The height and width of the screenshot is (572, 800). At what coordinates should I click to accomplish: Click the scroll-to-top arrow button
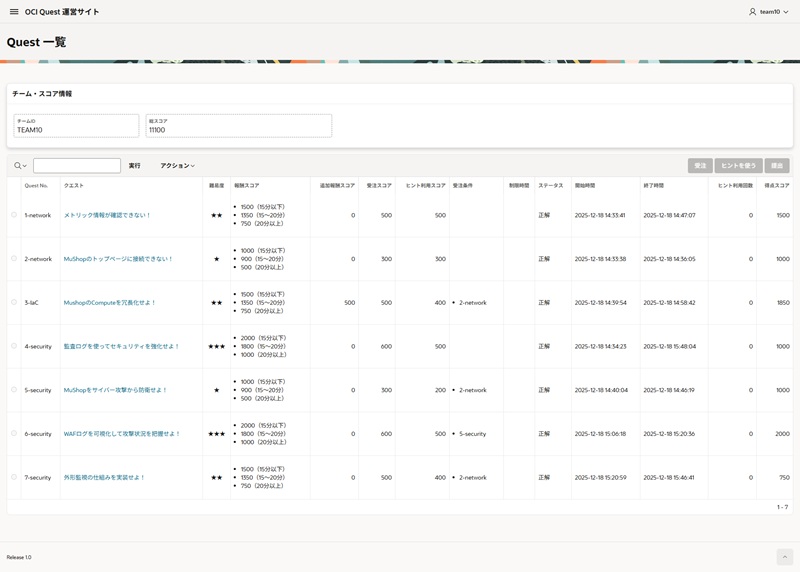784,557
